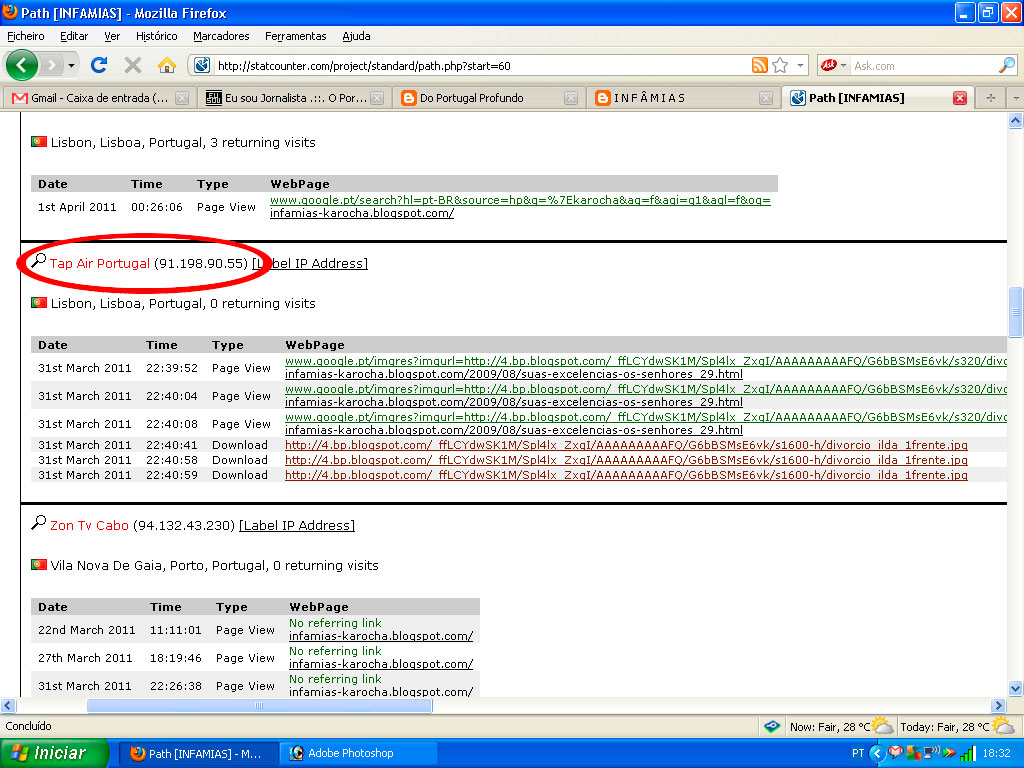
Task: Click the greyed forward navigation arrow
Action: pos(52,65)
